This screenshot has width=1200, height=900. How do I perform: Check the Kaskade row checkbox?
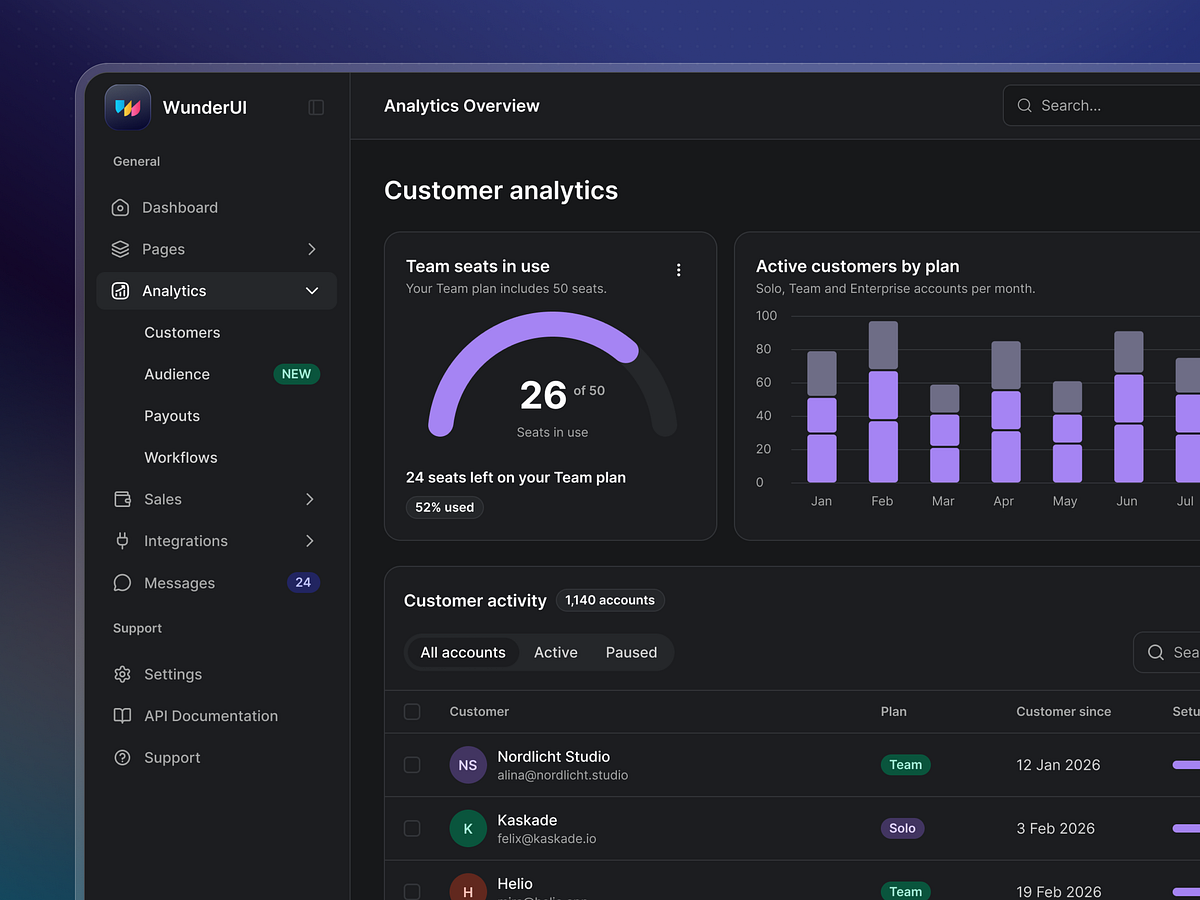tap(412, 829)
